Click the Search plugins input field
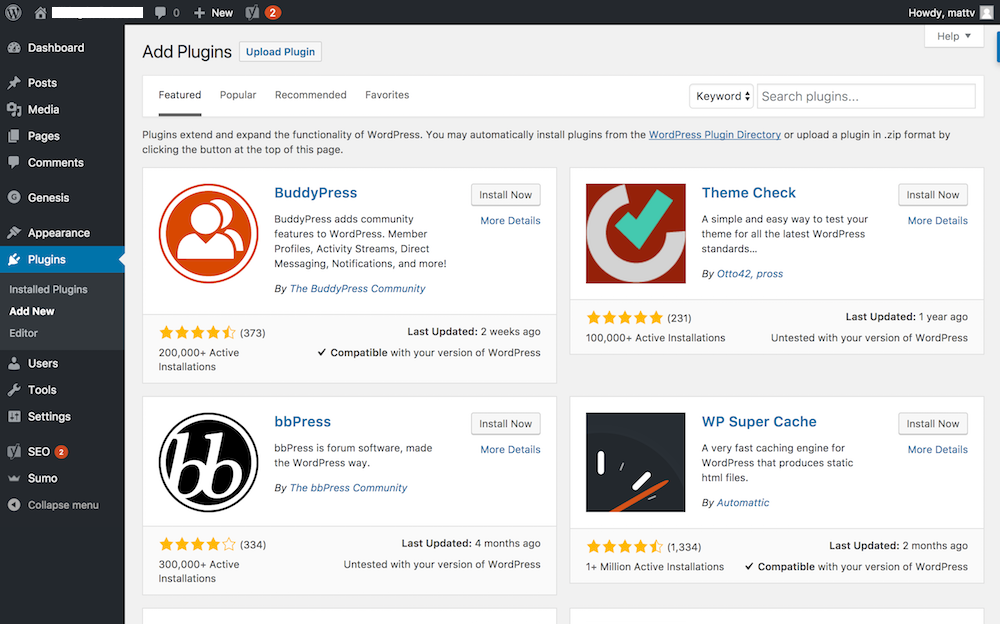The height and width of the screenshot is (624, 1000). pos(866,96)
